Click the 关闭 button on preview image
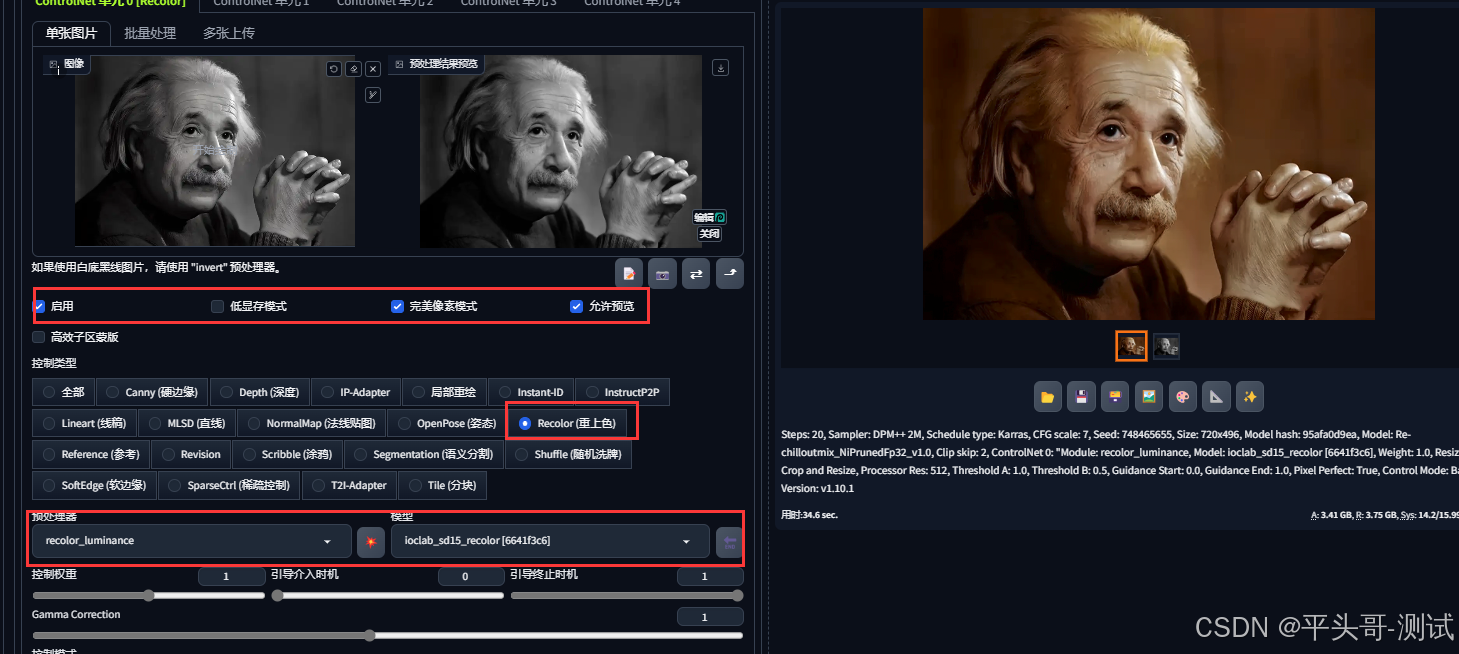This screenshot has width=1459, height=654. 709,234
